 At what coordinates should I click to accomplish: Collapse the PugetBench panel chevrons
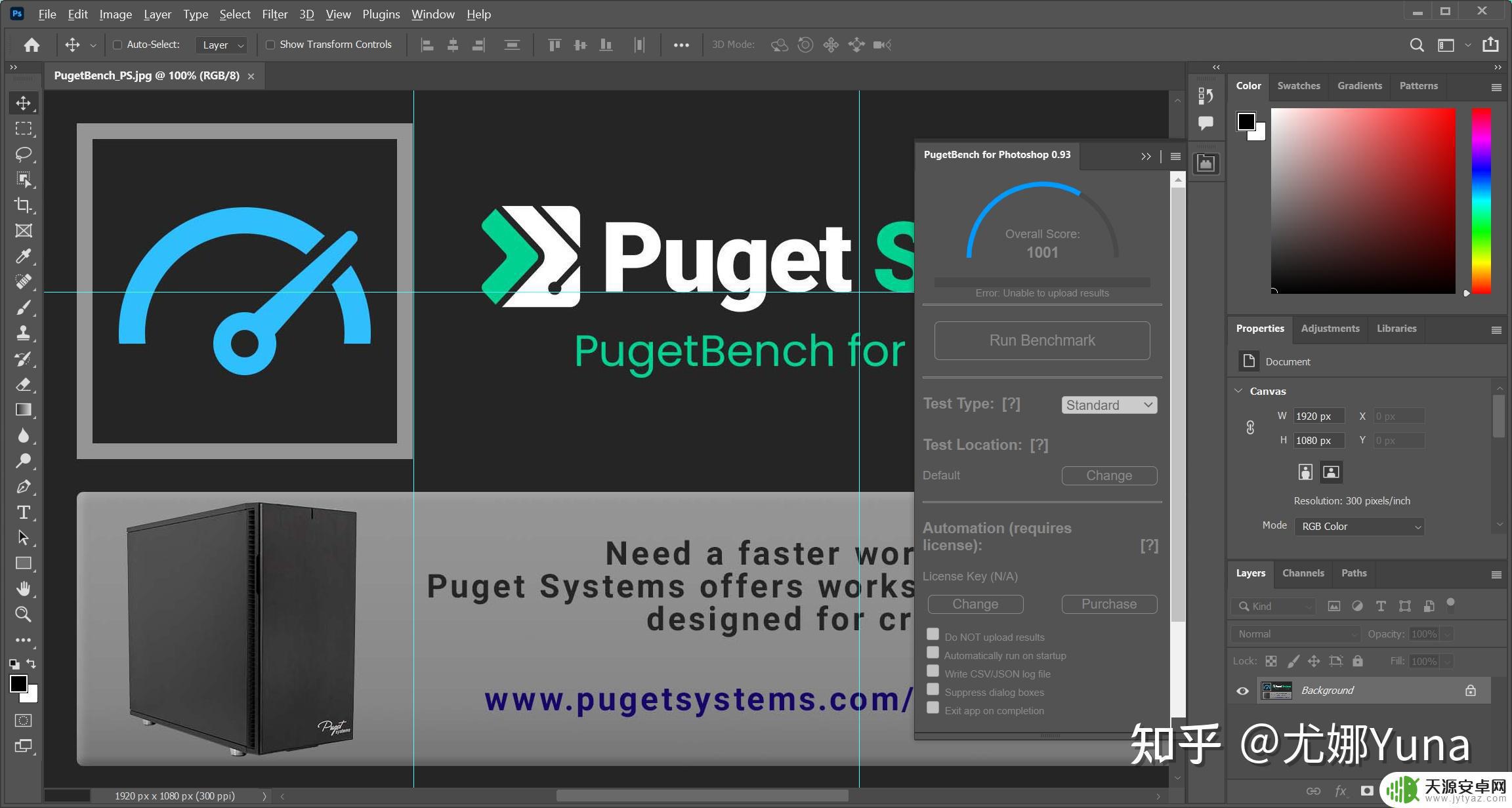pos(1146,156)
